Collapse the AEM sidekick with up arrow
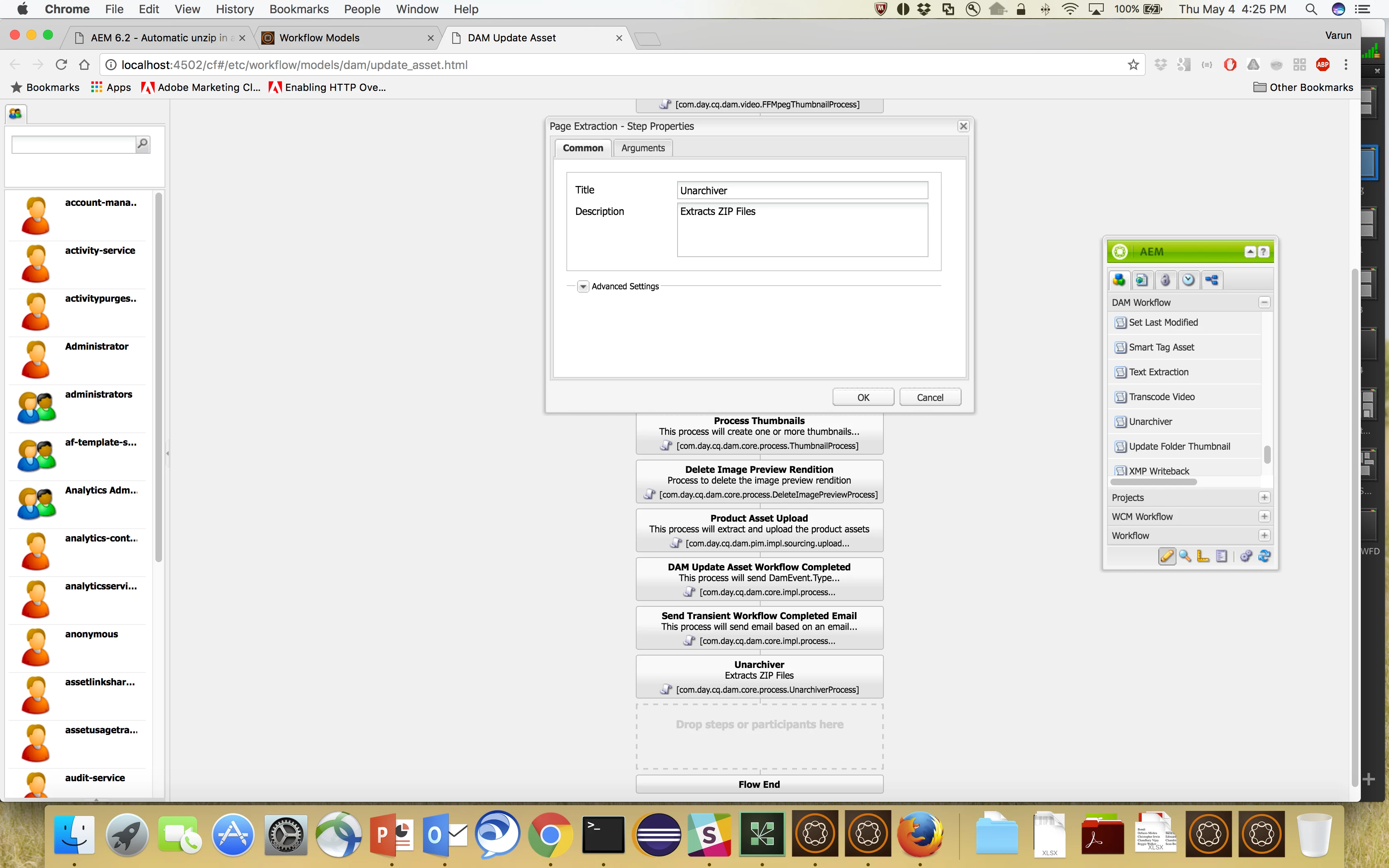The height and width of the screenshot is (868, 1389). [x=1250, y=252]
